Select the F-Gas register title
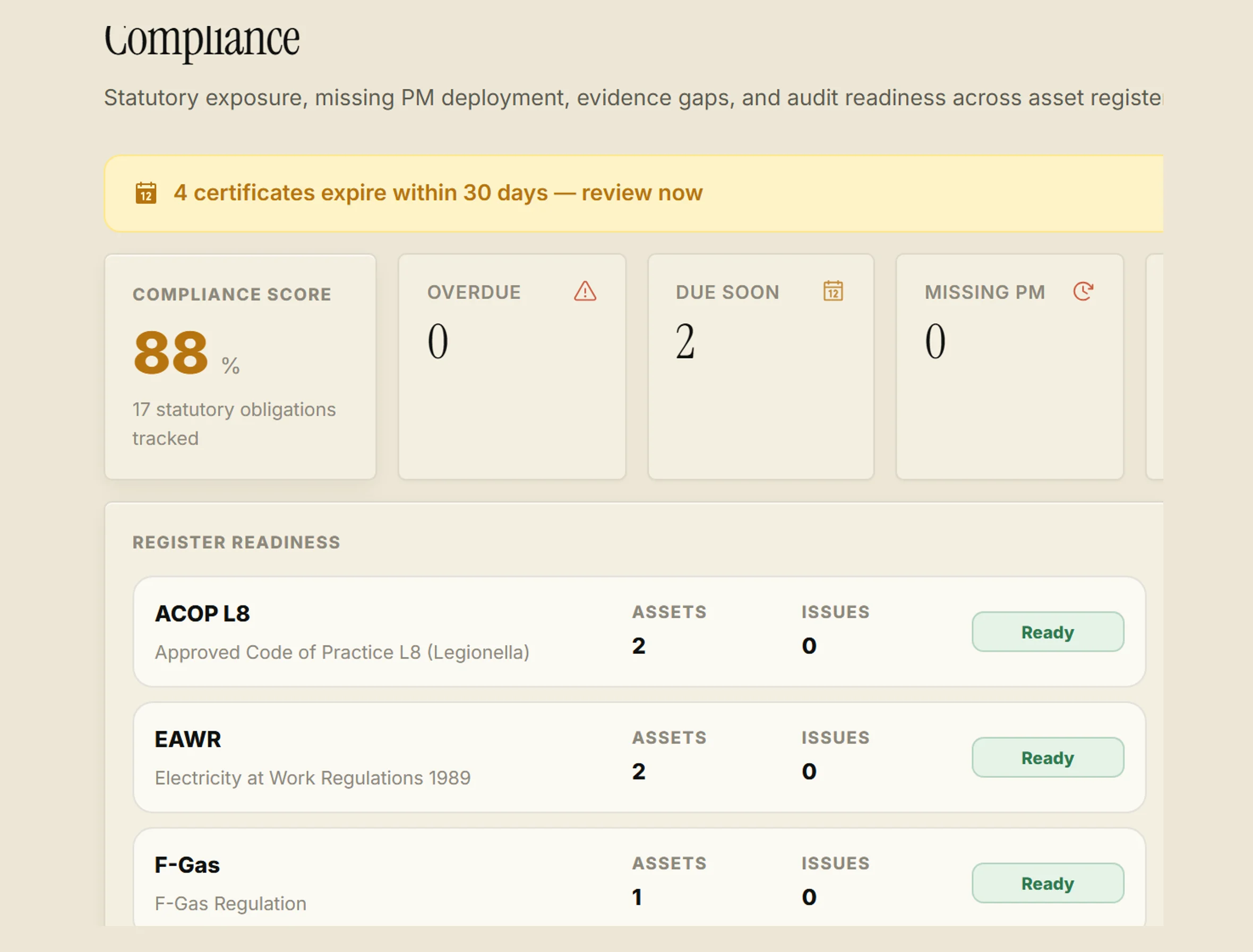The height and width of the screenshot is (952, 1253). pos(187,866)
